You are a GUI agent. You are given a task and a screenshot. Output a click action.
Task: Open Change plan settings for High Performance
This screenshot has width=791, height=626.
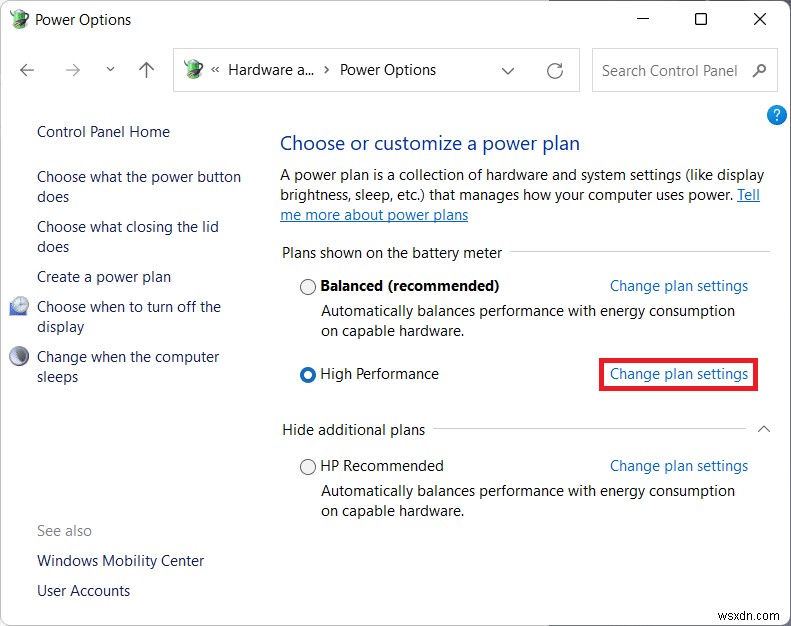[679, 374]
